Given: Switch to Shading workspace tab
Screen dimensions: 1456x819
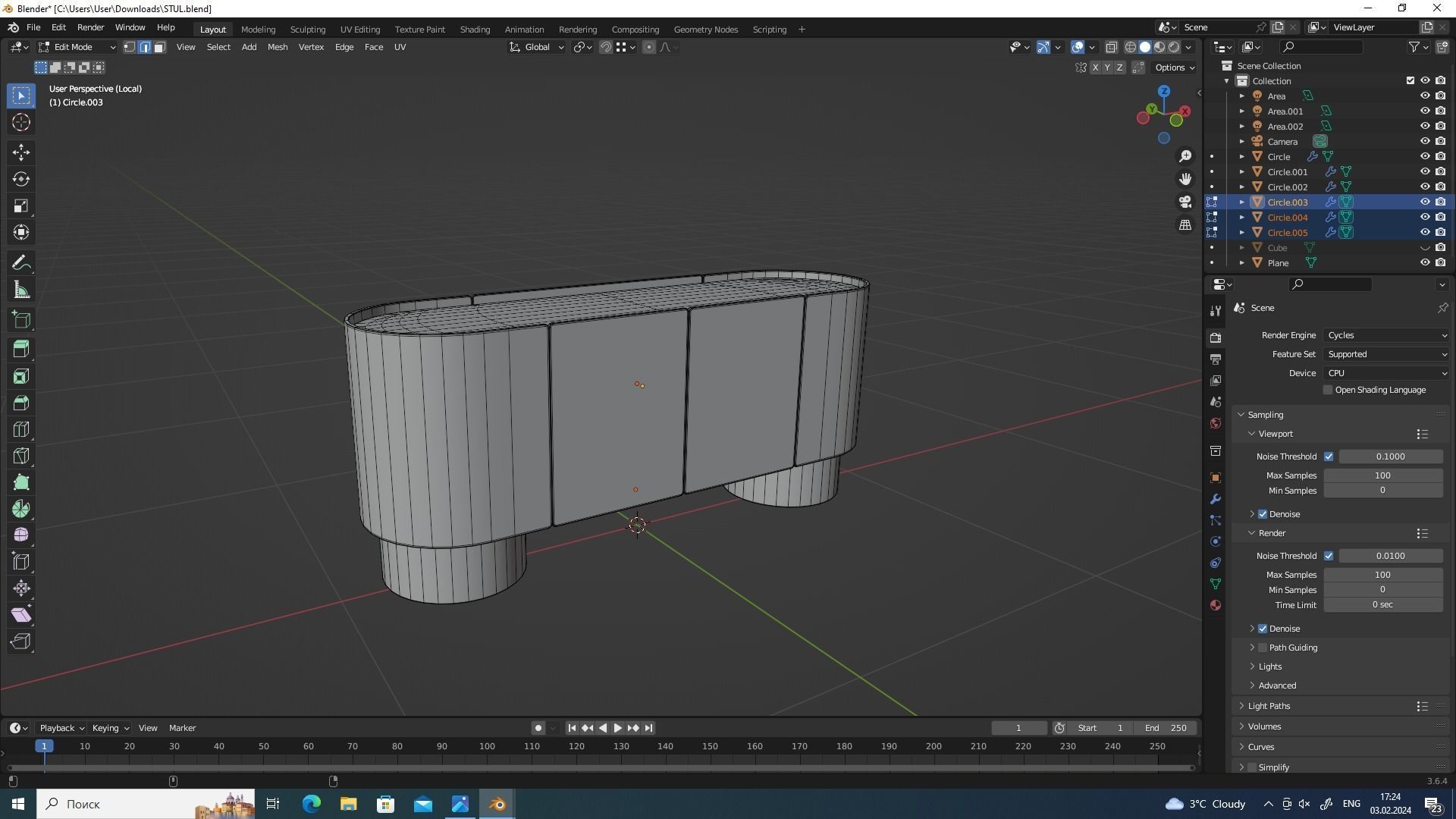Looking at the screenshot, I should click(x=475, y=29).
